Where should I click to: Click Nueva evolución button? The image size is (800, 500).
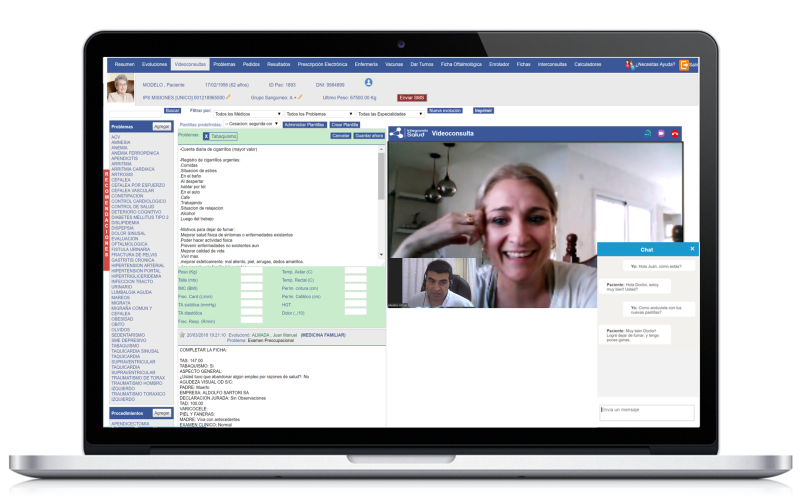coord(445,111)
